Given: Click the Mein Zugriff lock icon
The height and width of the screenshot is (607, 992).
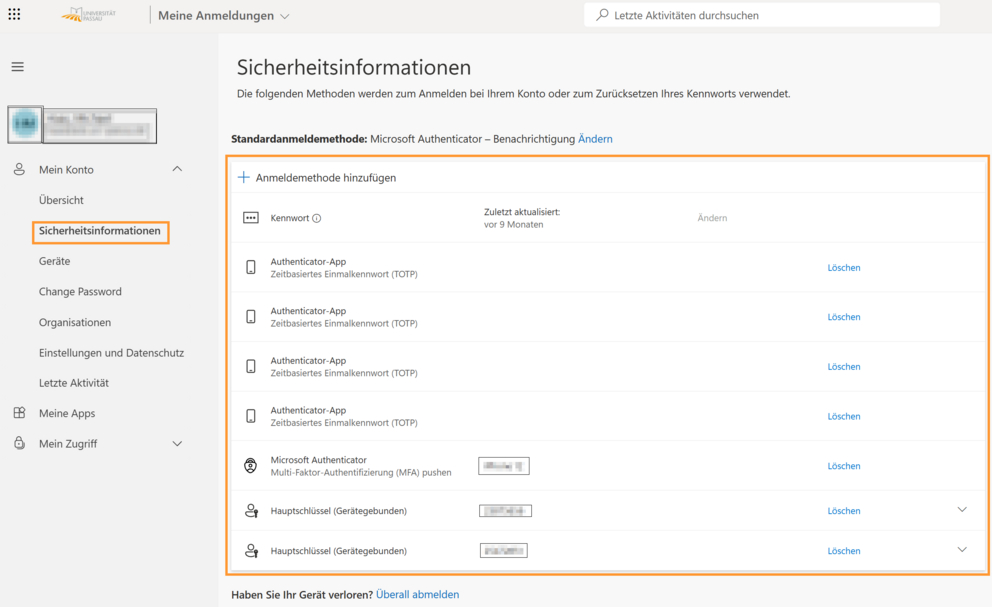Looking at the screenshot, I should [18, 443].
